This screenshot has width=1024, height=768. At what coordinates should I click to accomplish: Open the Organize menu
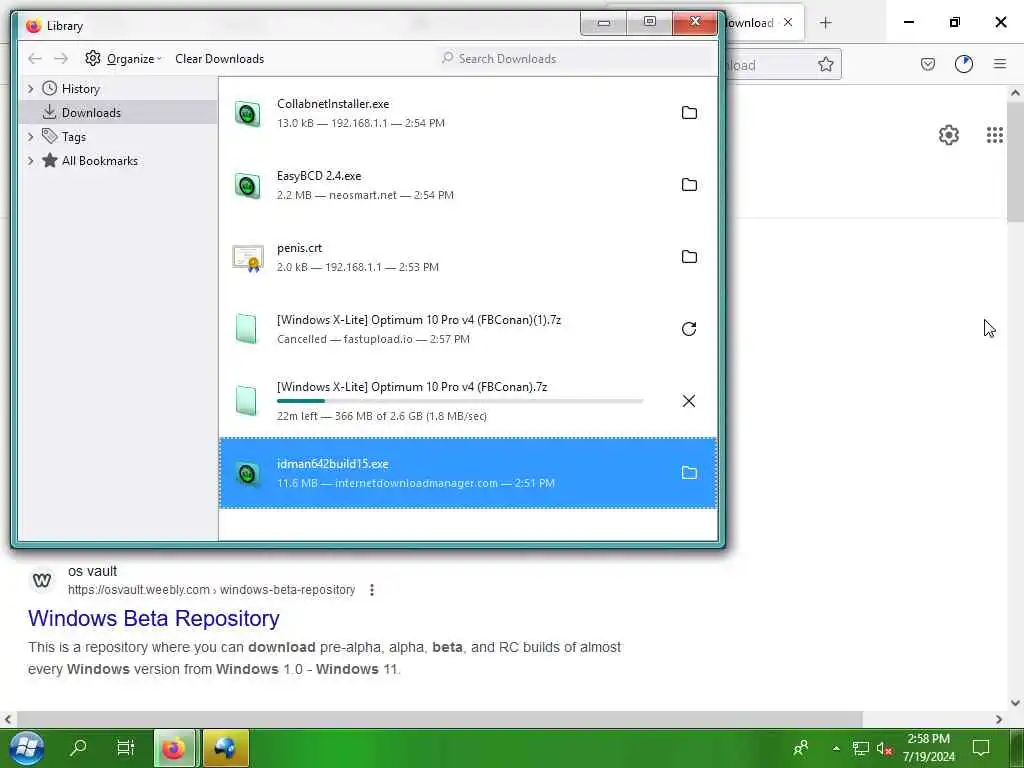pos(123,59)
